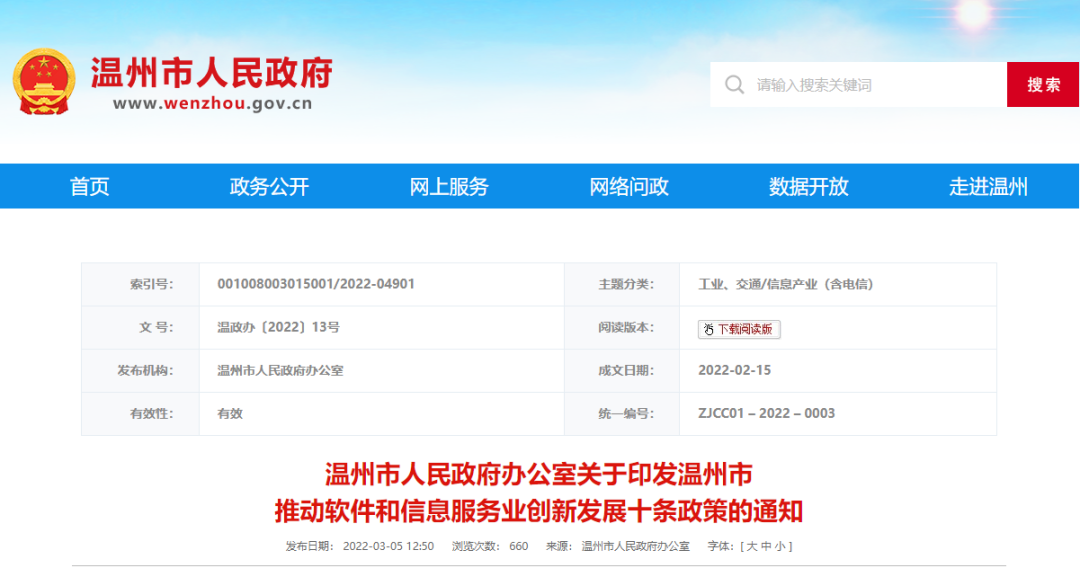1080x568 pixels.
Task: Click the 统一编号 label cell
Action: tap(622, 414)
